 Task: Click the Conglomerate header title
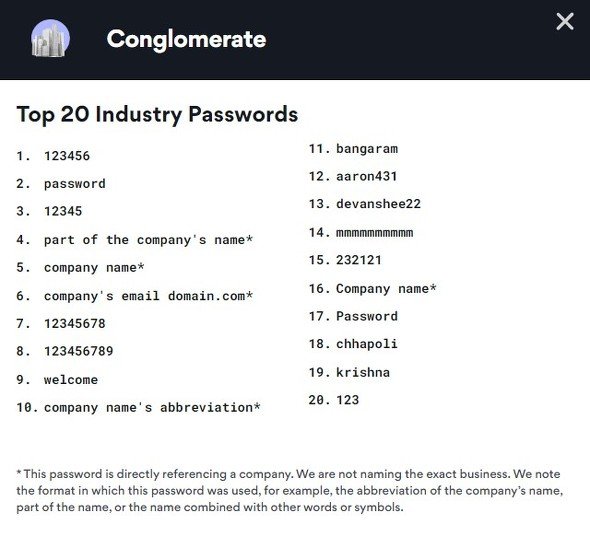(x=186, y=39)
